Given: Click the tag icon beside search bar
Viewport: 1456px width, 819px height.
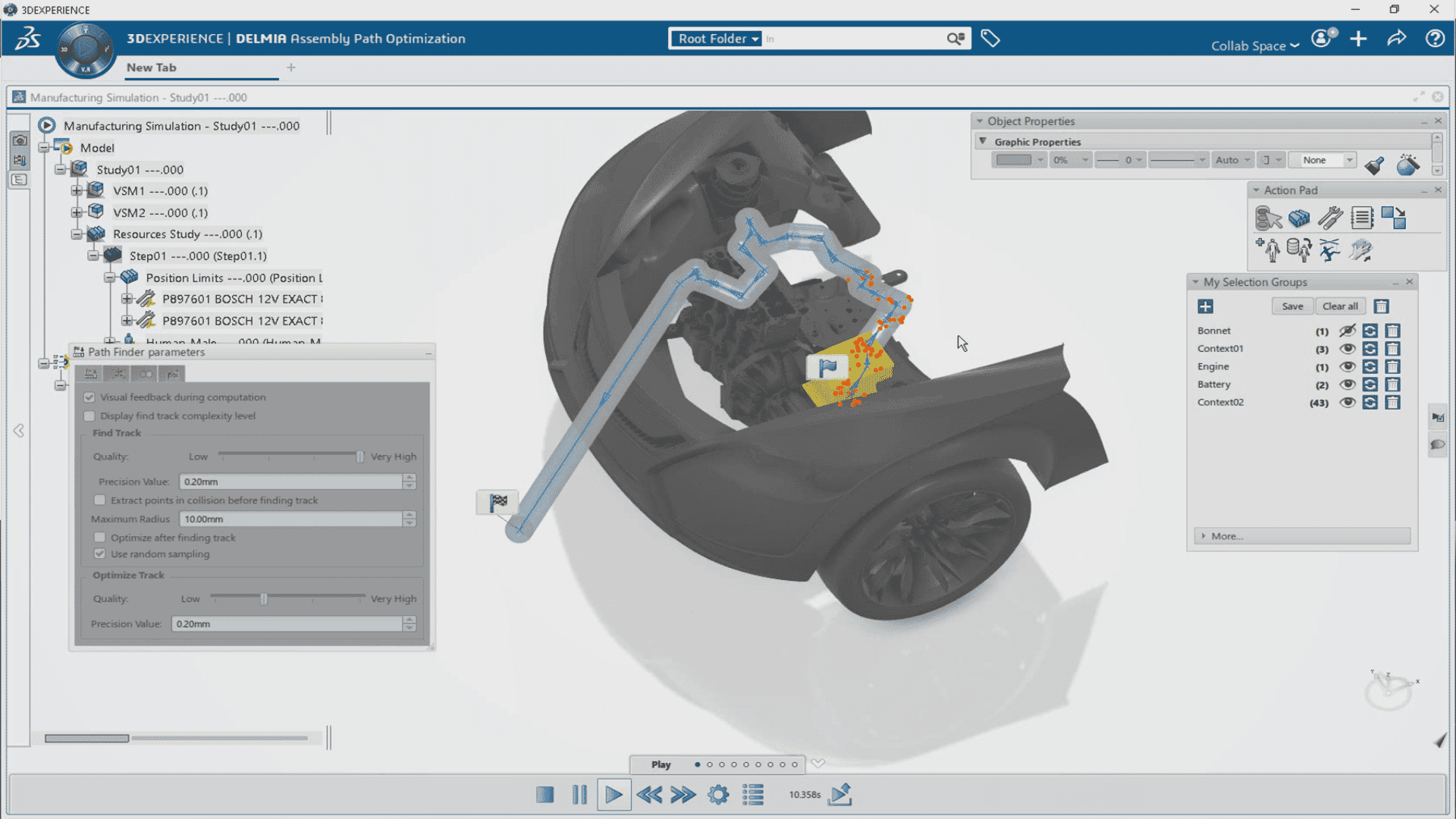Looking at the screenshot, I should (x=990, y=38).
